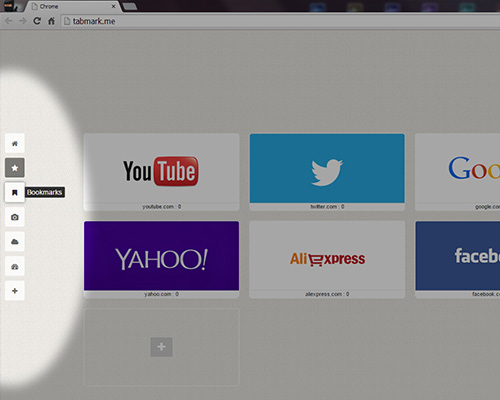Screen dimensions: 500x400
Task: Open the cloud sidebar icon
Action: pyautogui.click(x=15, y=242)
